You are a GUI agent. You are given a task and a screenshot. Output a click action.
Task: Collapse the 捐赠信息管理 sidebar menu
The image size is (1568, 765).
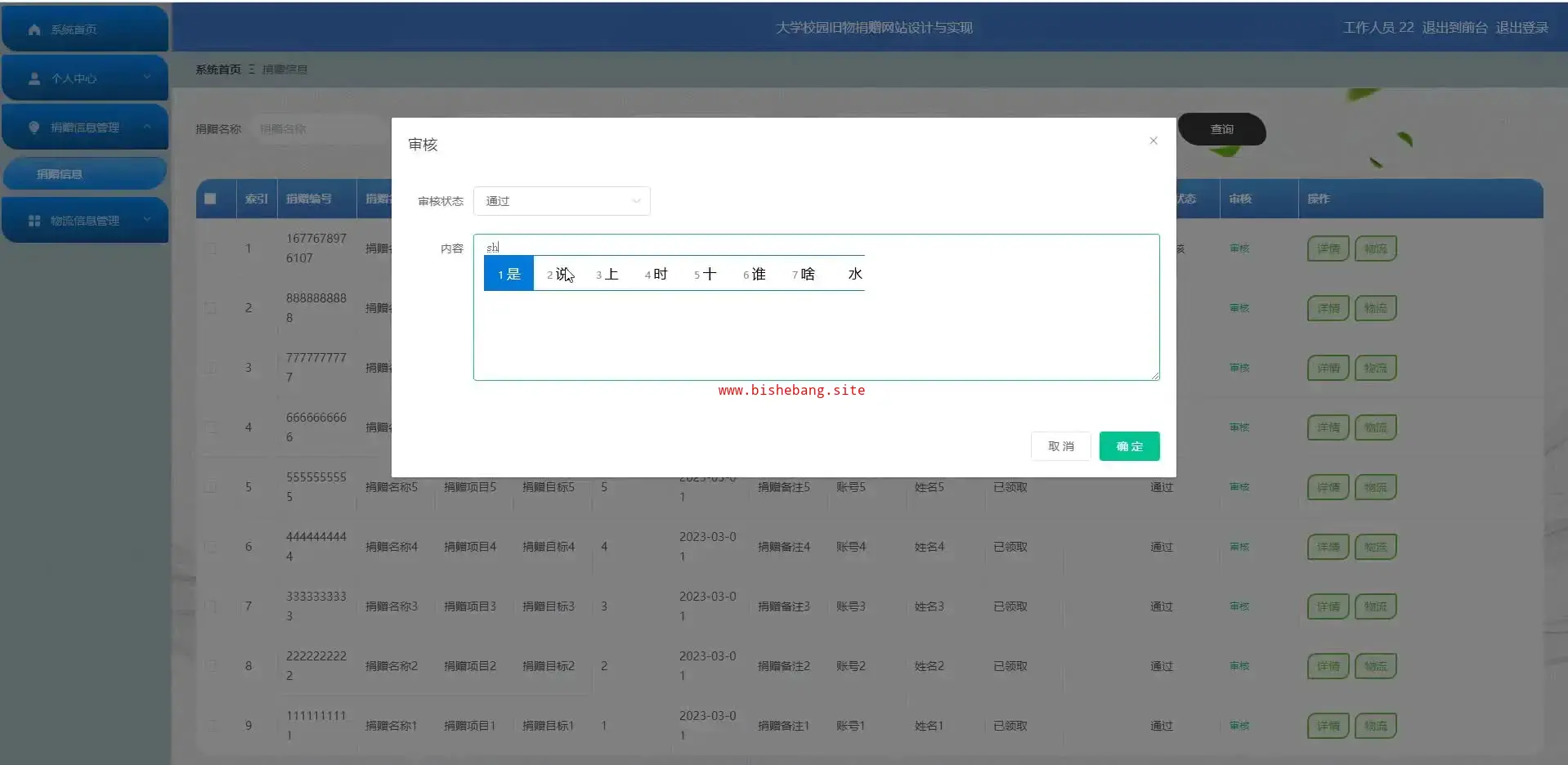[x=85, y=127]
